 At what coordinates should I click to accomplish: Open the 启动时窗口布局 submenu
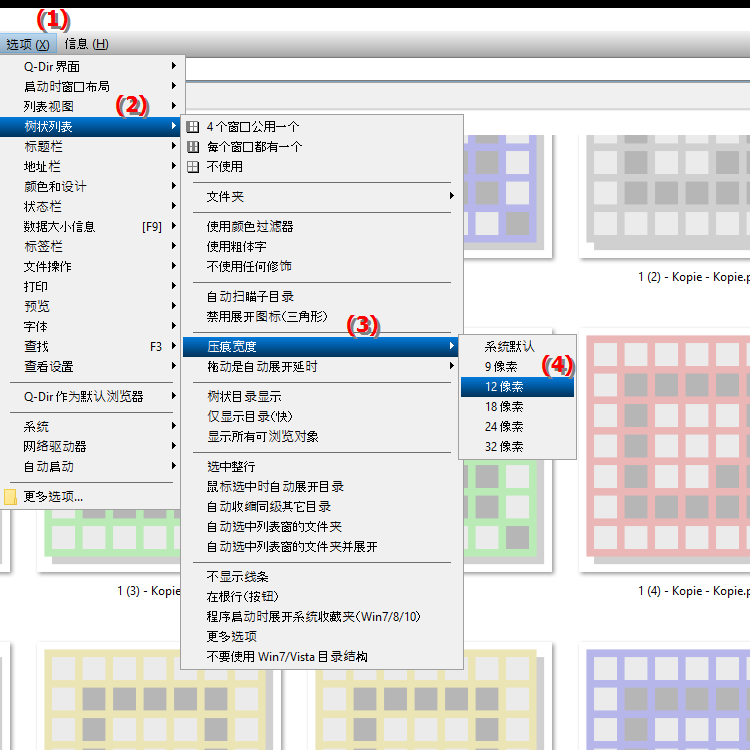point(90,87)
